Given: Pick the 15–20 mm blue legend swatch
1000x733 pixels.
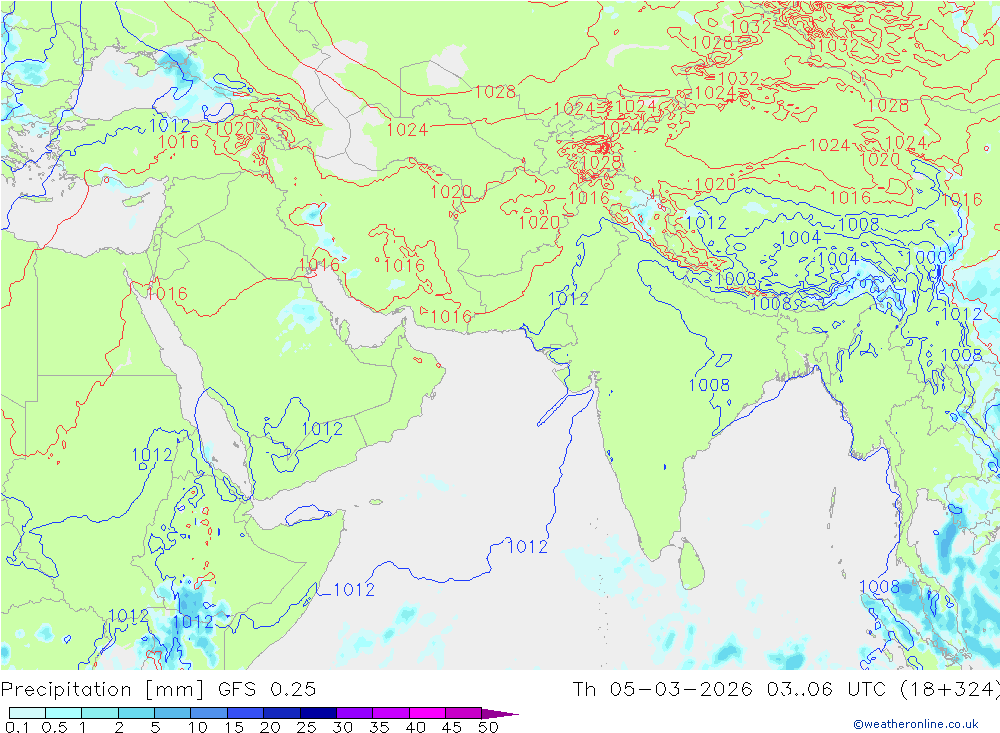Looking at the screenshot, I should pos(246,713).
